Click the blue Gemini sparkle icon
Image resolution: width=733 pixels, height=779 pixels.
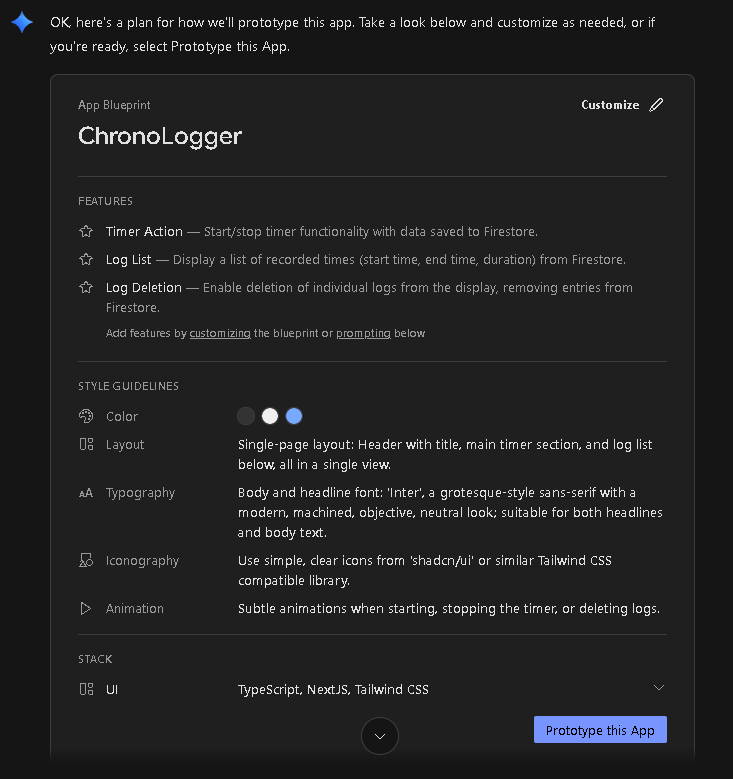point(22,22)
